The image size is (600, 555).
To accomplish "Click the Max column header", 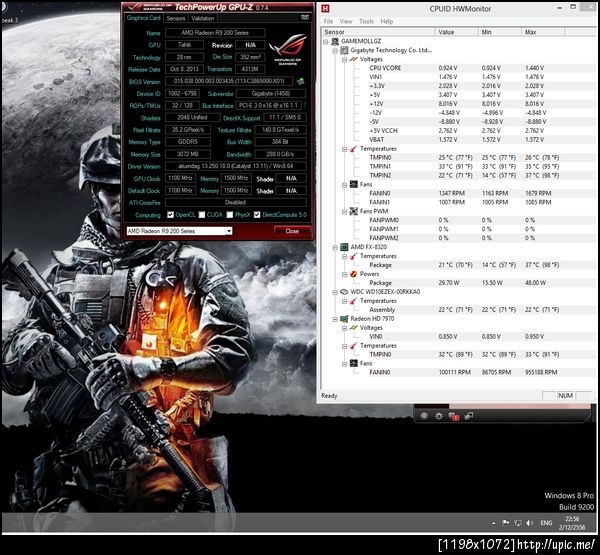I will [543, 32].
